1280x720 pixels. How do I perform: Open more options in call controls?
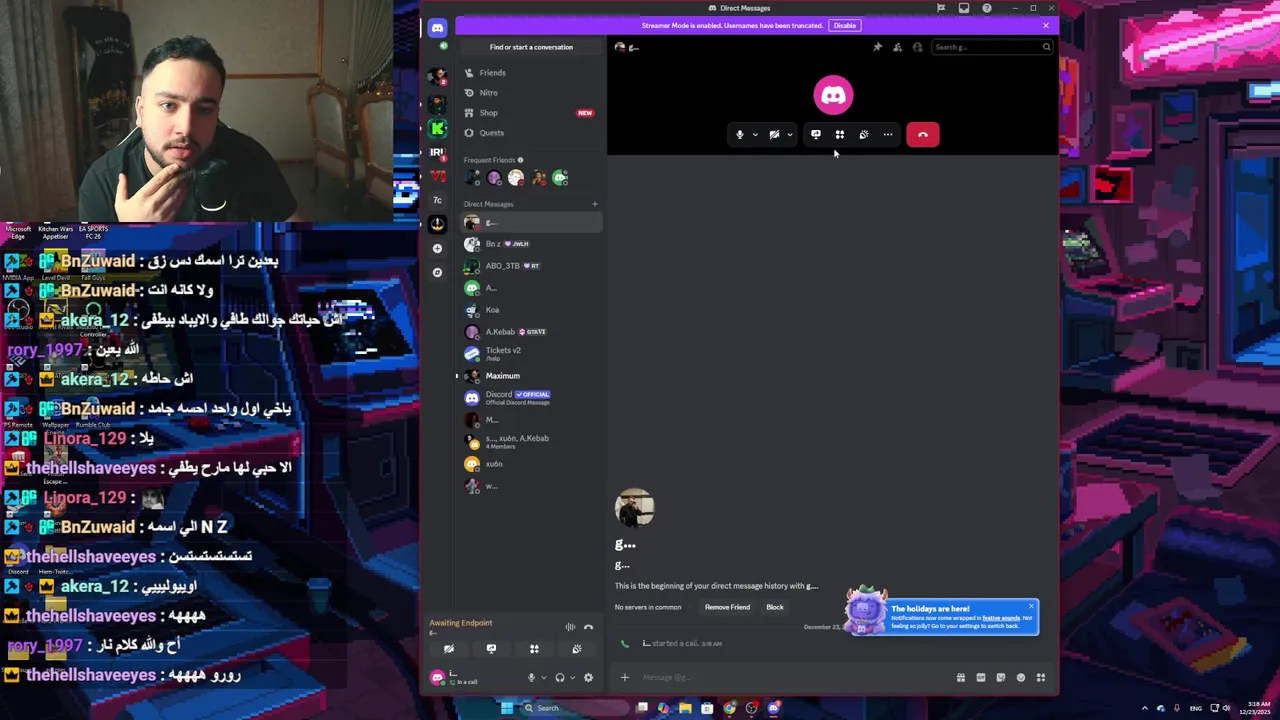[888, 135]
